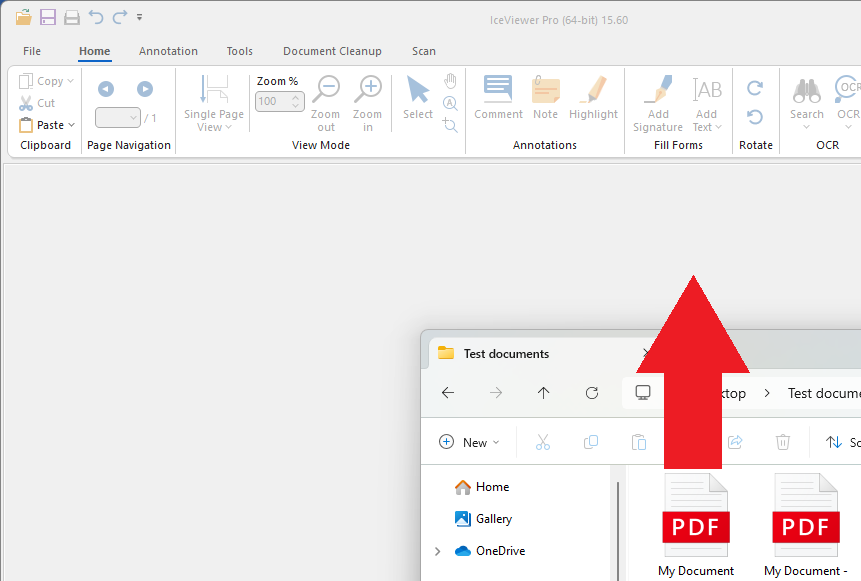
Task: Click the Test documents Explorer tab
Action: [505, 354]
